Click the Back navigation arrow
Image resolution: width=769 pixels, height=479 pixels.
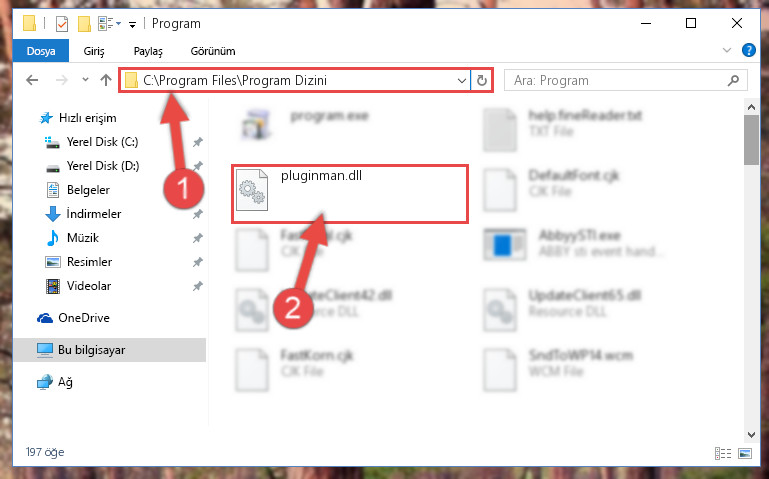point(32,80)
